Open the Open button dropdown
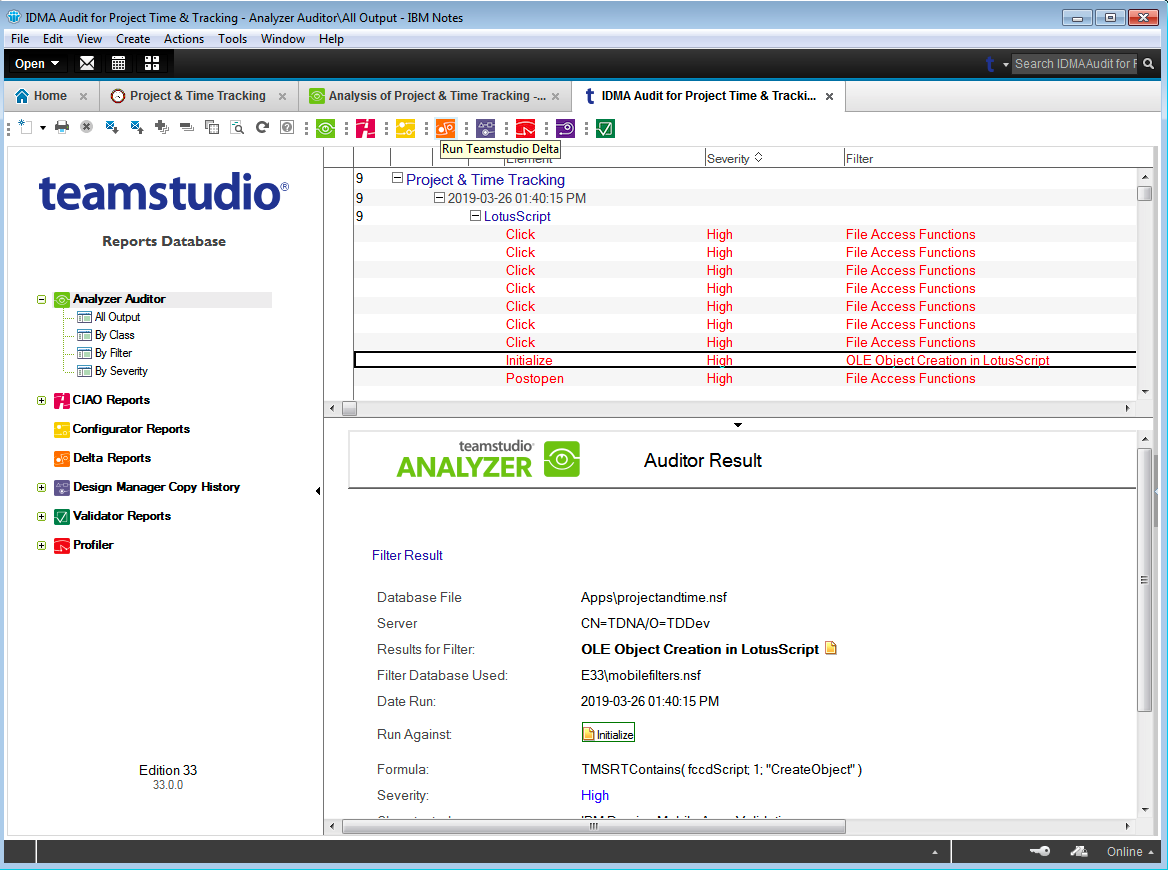Screen dimensions: 1168x870 coord(37,63)
